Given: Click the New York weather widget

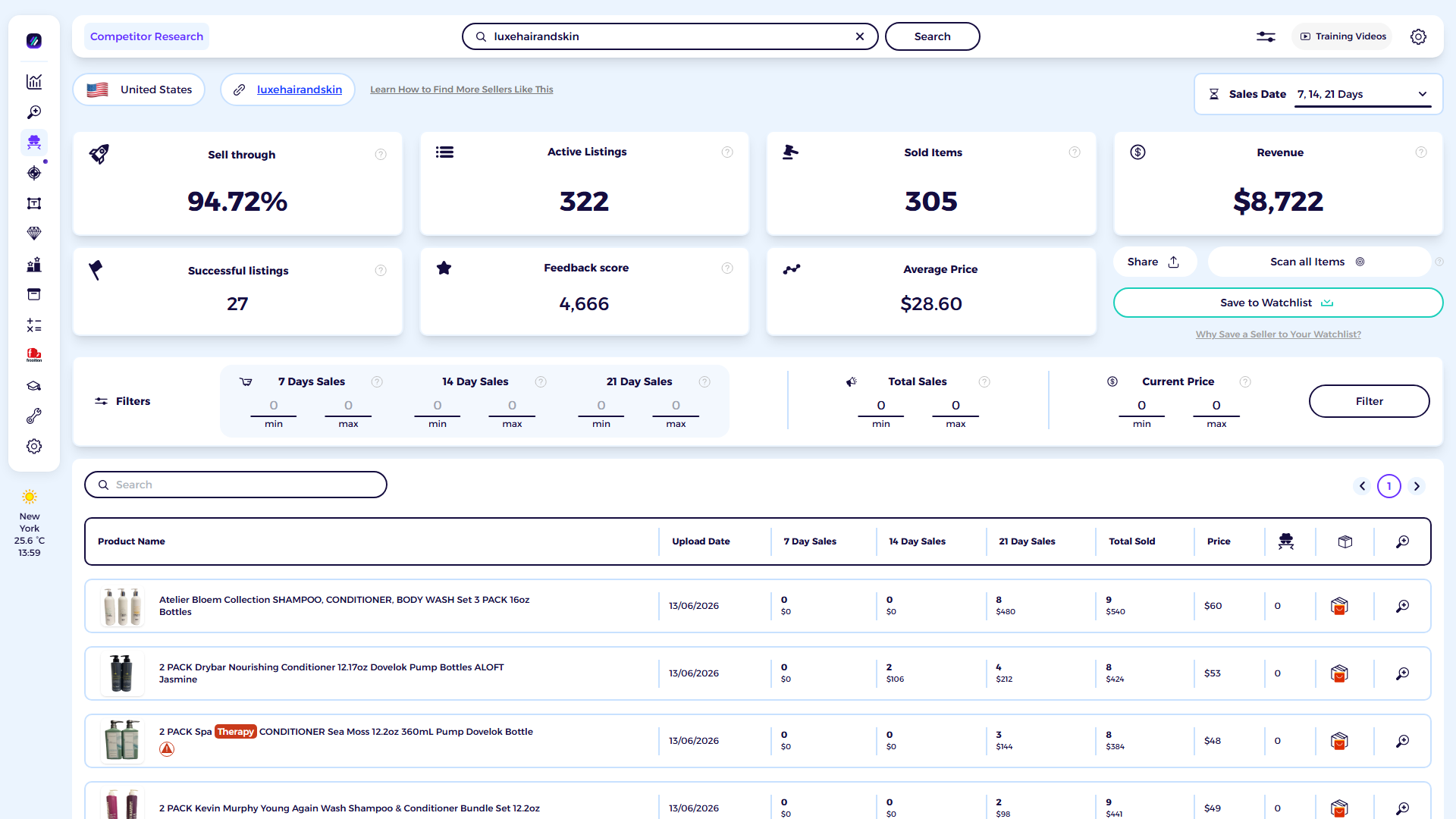Looking at the screenshot, I should pos(30,524).
